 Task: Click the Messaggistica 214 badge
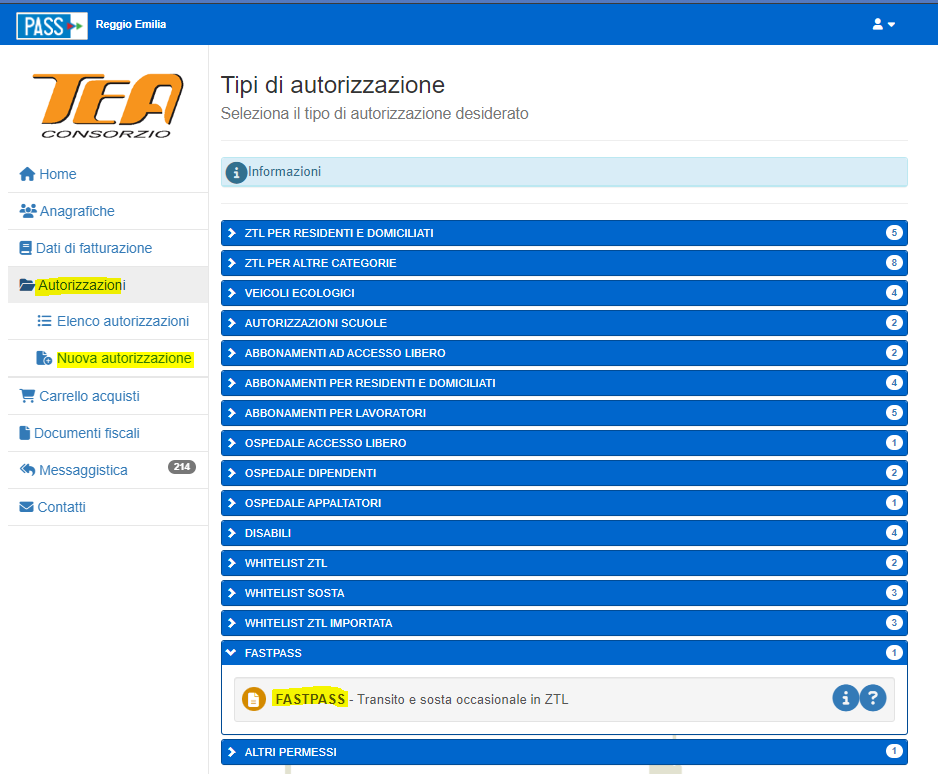[x=181, y=467]
